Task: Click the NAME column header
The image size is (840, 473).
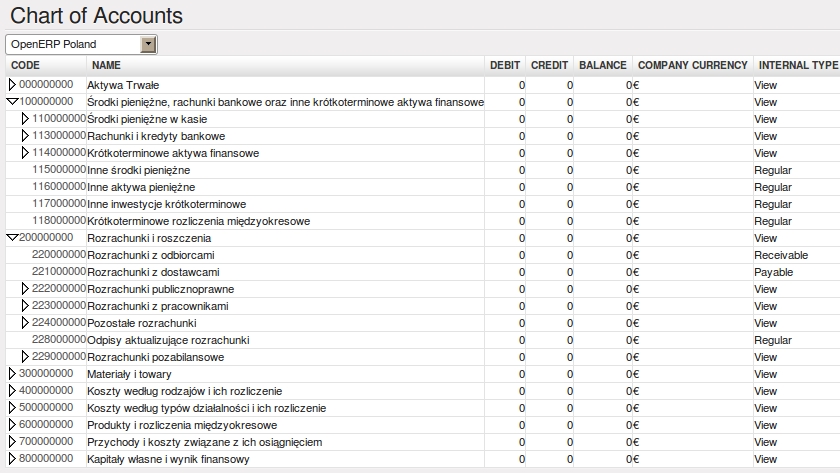Action: 105,65
